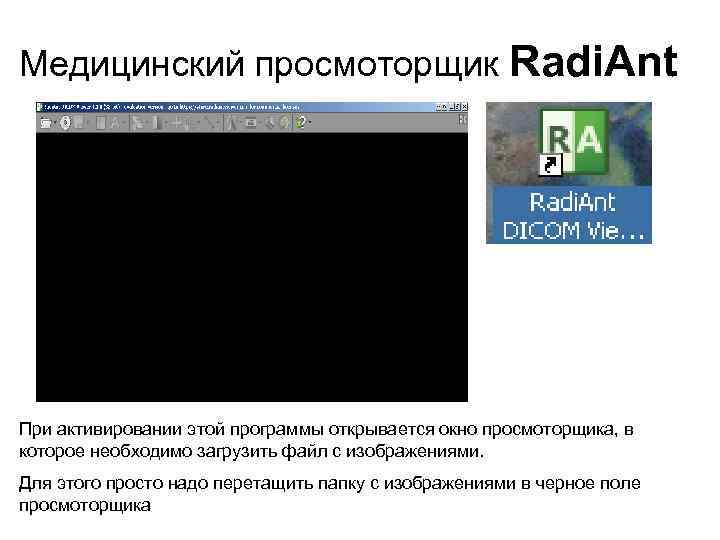Maximize the RadiAnt viewer window
Image resolution: width=720 pixels, height=540 pixels.
click(x=457, y=107)
